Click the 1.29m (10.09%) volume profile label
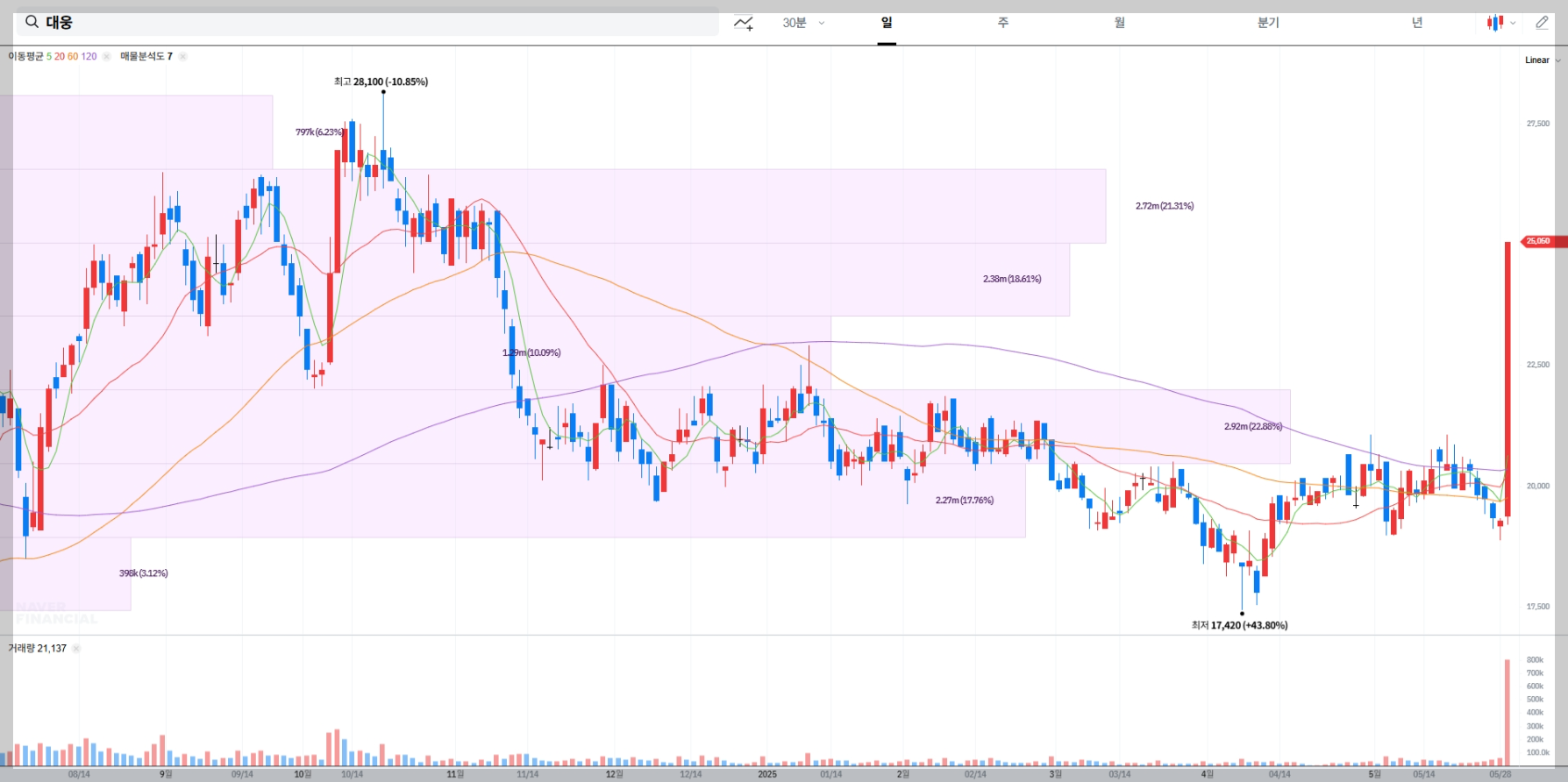 click(x=531, y=352)
